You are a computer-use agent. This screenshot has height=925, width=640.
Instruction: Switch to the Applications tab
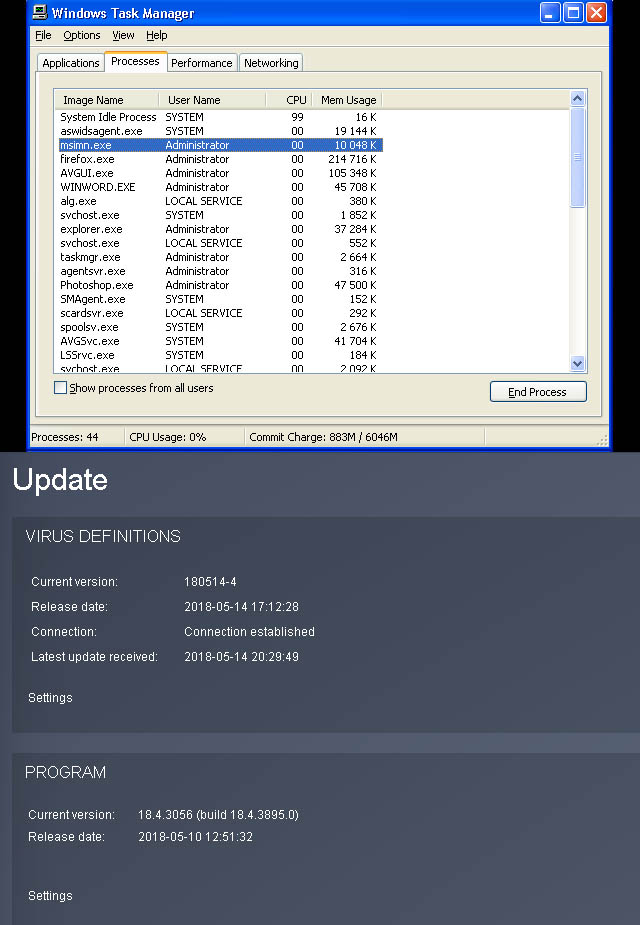coord(71,63)
